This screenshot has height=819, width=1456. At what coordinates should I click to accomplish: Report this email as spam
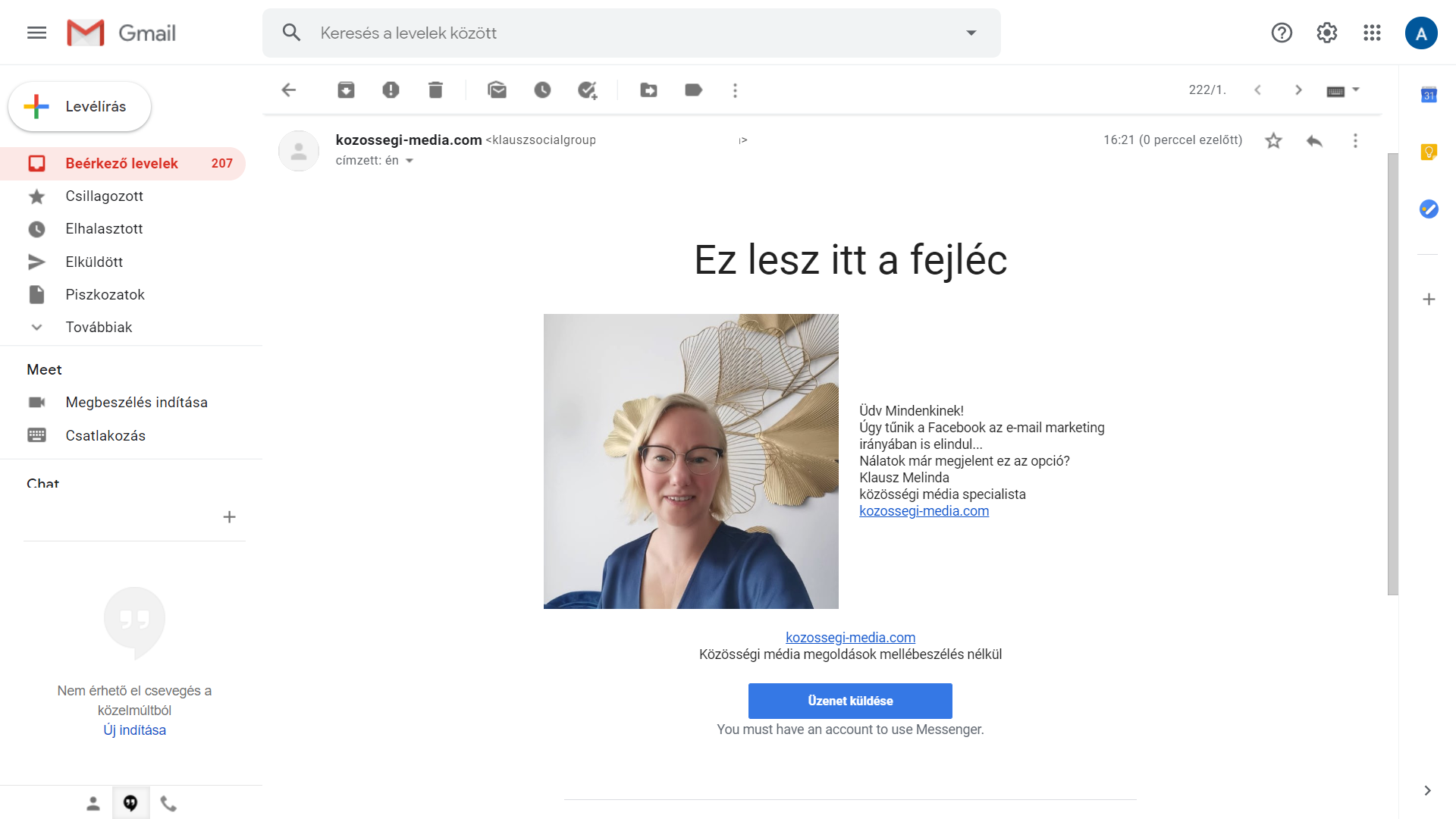[x=391, y=90]
